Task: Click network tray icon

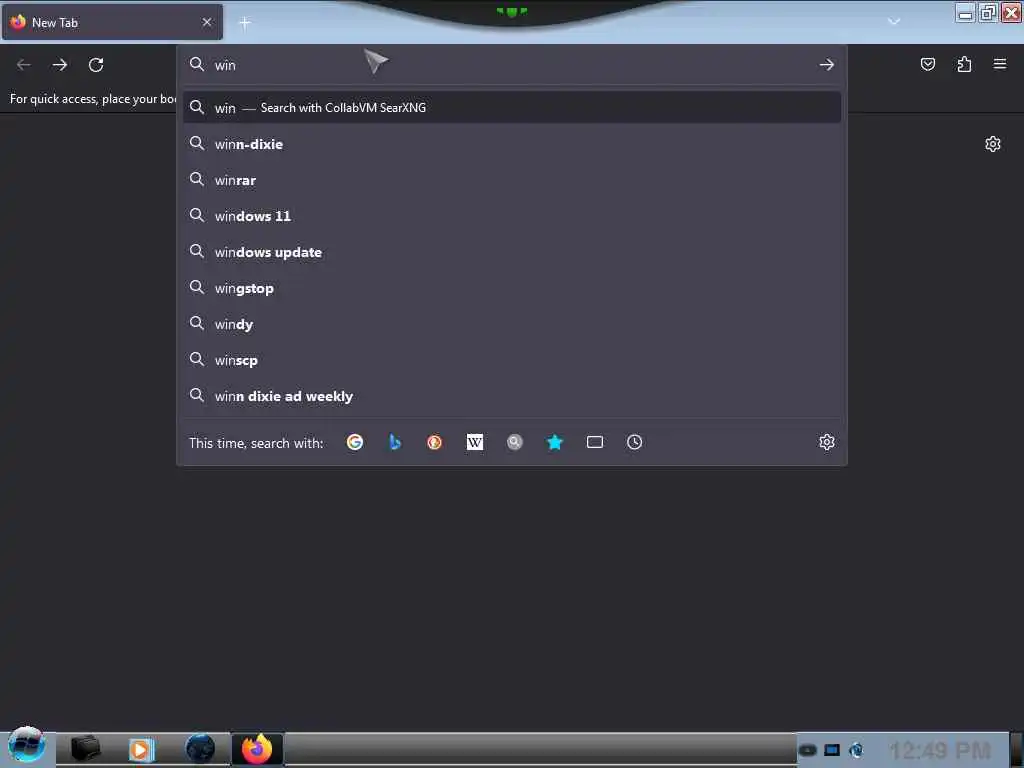Action: click(831, 750)
